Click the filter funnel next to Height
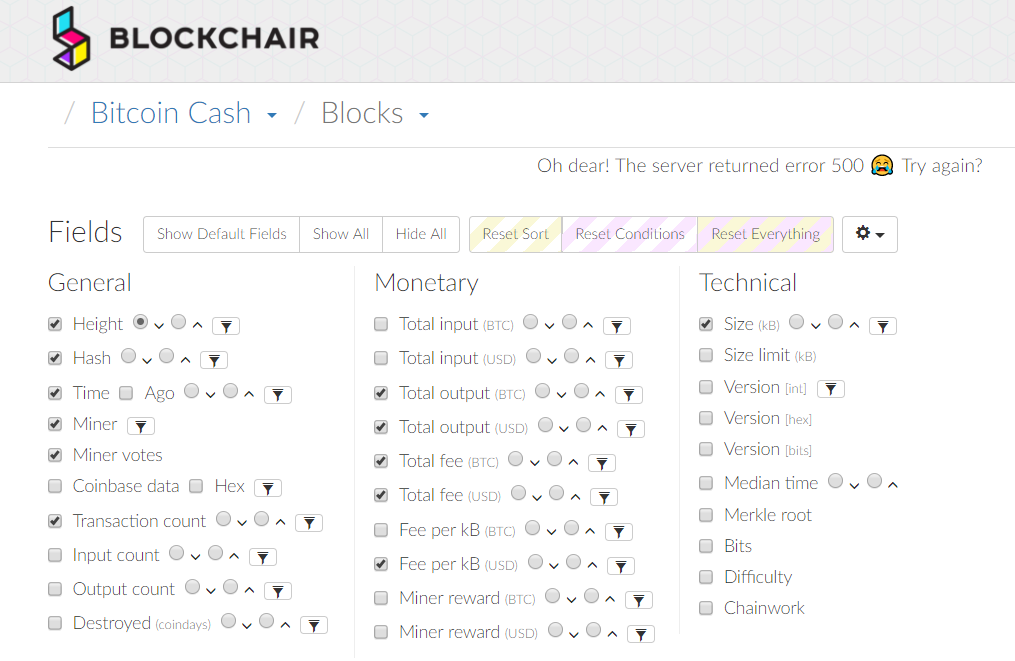Screen dimensions: 1015x661 [x=226, y=325]
